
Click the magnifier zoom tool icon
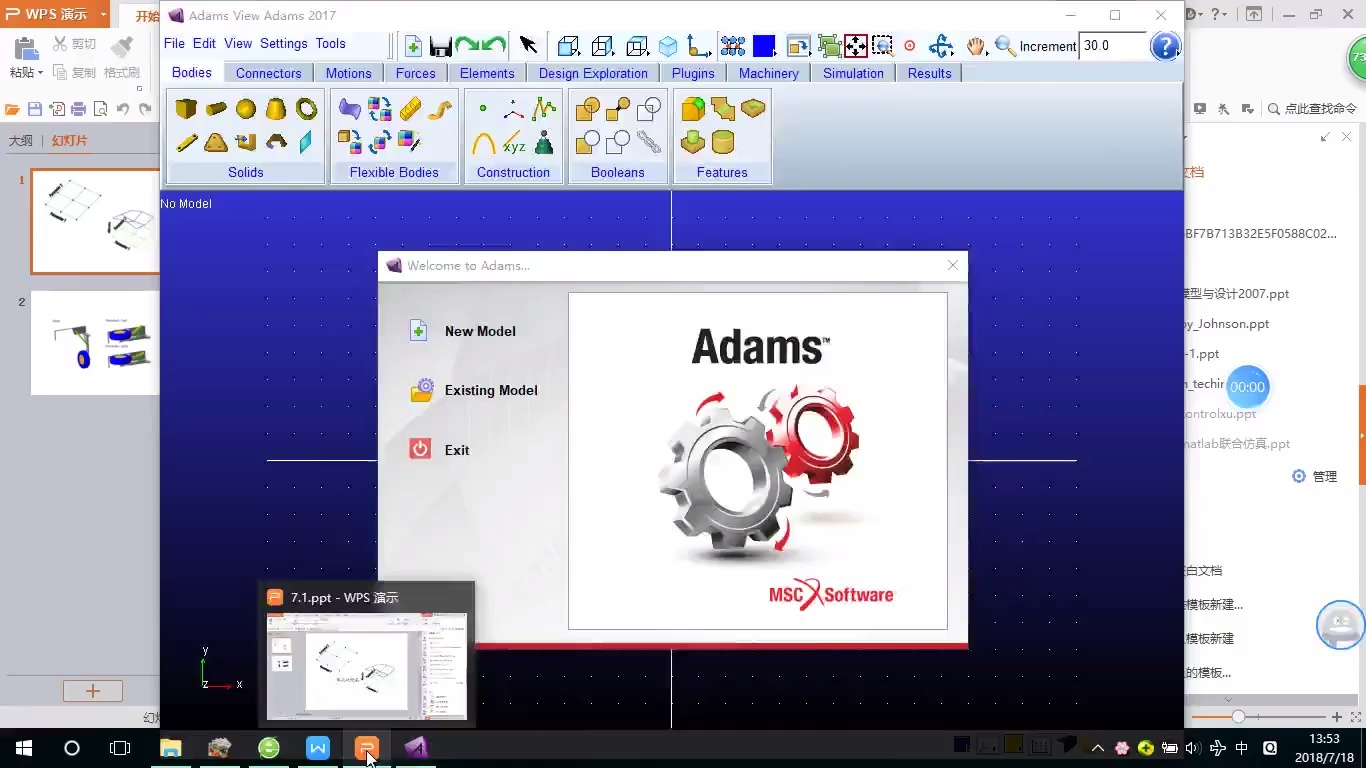tap(1005, 46)
